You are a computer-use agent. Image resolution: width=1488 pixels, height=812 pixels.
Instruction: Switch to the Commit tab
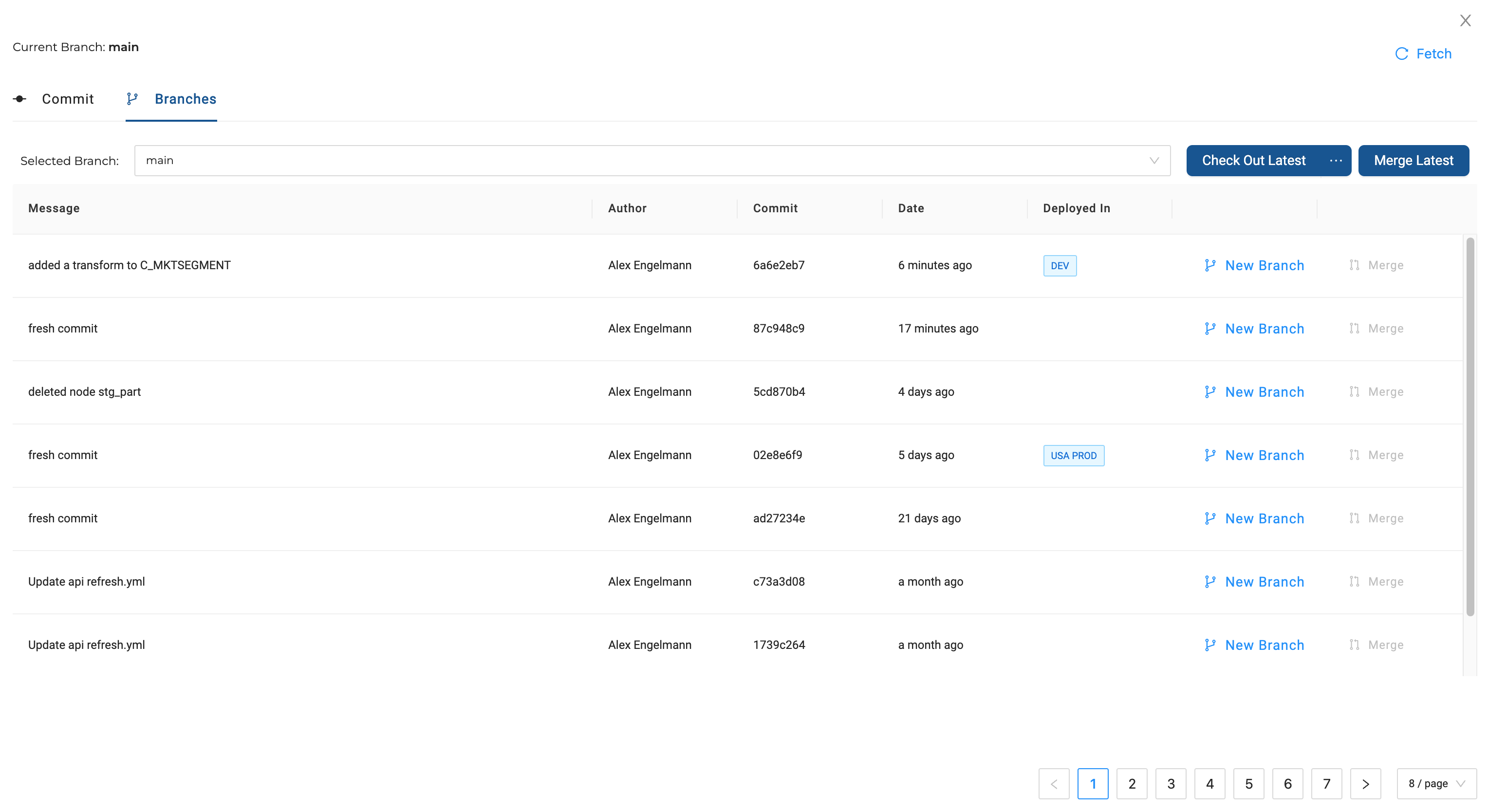(68, 99)
